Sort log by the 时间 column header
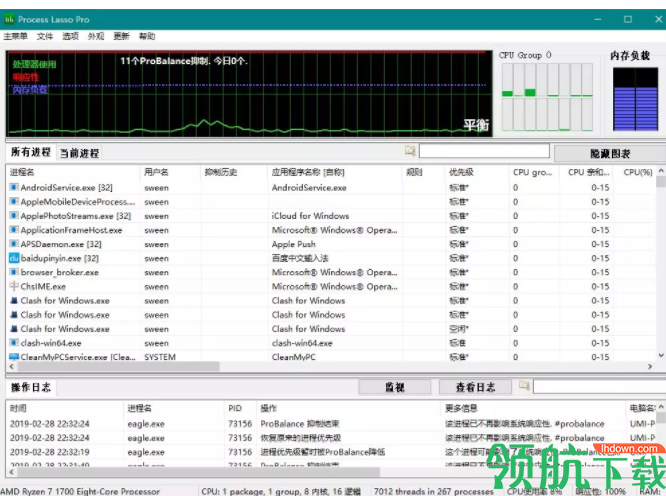The width and height of the screenshot is (666, 496). pos(65,408)
